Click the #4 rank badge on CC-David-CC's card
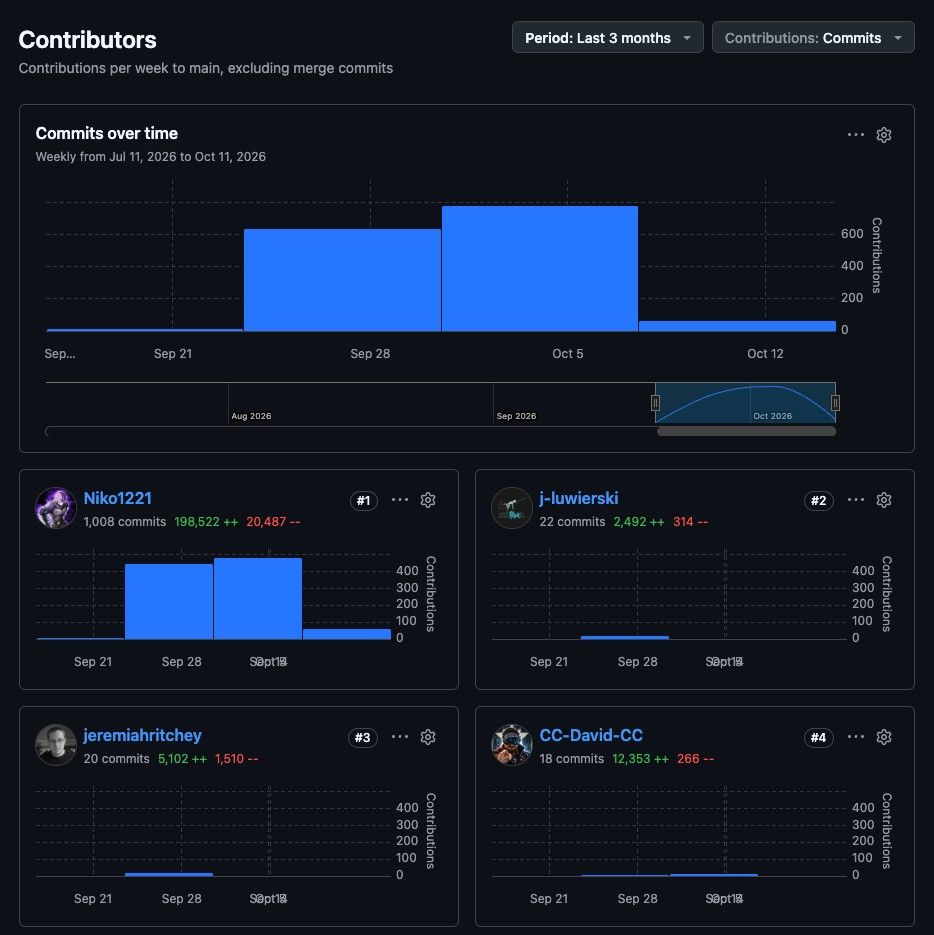 coord(818,738)
